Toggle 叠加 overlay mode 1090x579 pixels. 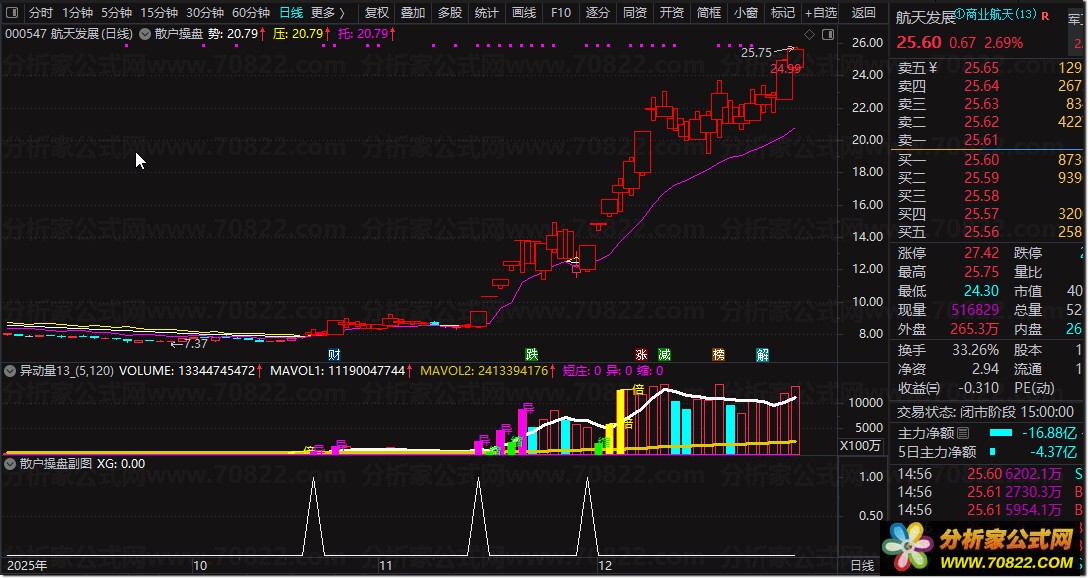[x=412, y=13]
